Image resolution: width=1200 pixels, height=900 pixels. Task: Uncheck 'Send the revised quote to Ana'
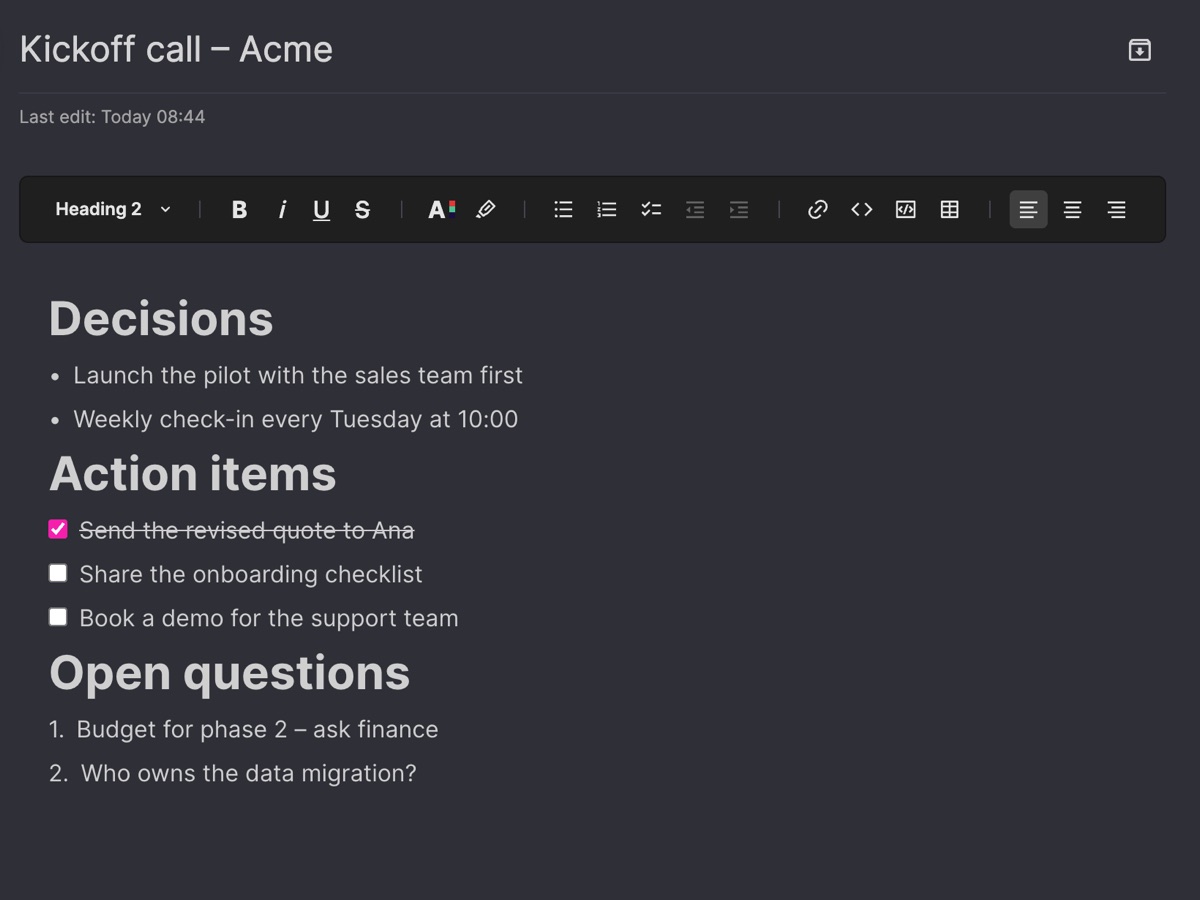pyautogui.click(x=58, y=529)
